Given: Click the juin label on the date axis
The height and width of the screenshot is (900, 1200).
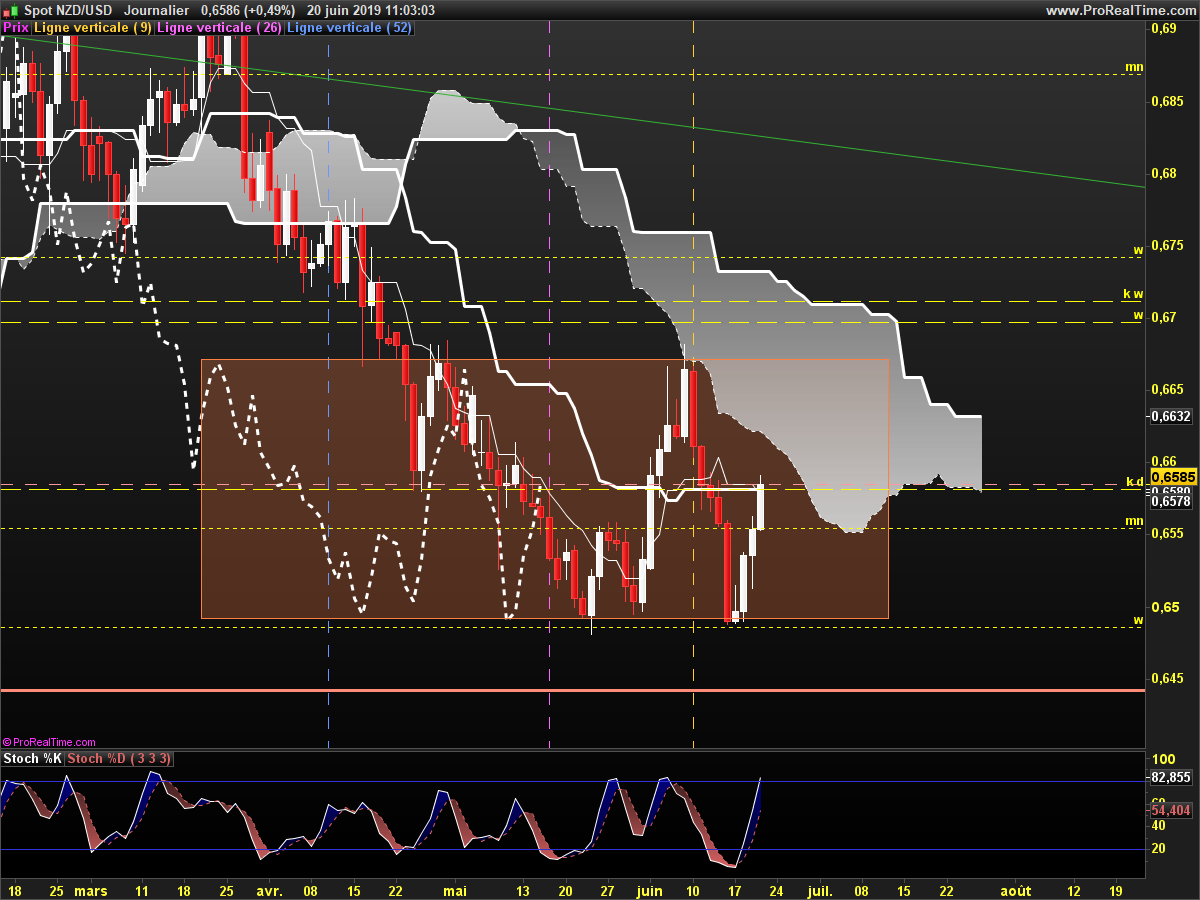Looking at the screenshot, I should tap(649, 889).
